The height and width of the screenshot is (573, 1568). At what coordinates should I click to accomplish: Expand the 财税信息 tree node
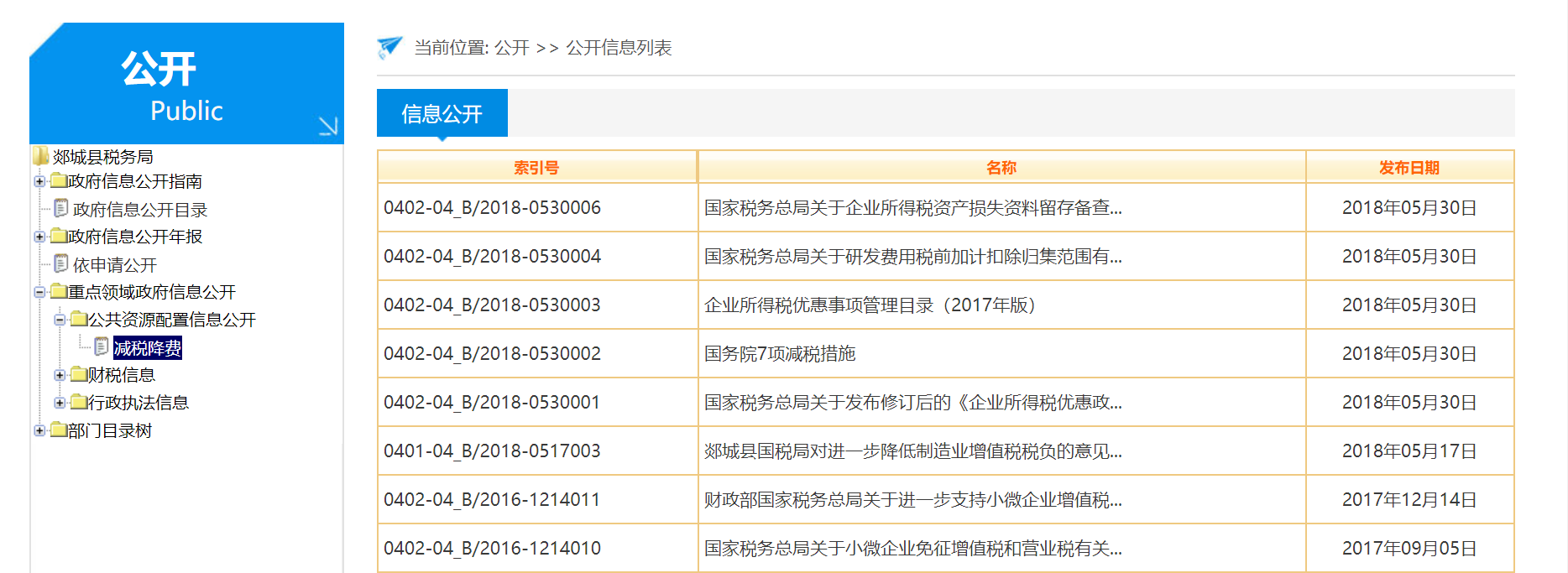point(60,375)
